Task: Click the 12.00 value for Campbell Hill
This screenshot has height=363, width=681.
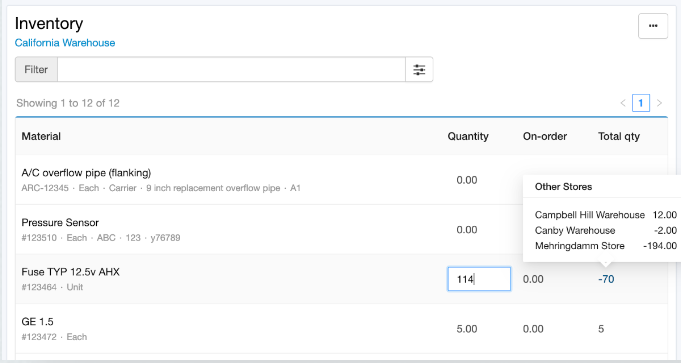Action: point(664,215)
